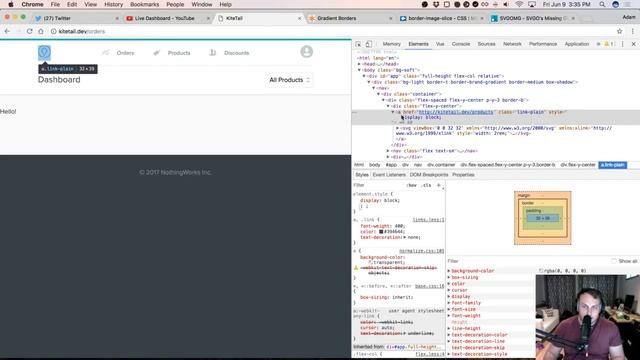This screenshot has height=360, width=640.
Task: Collapse the body element node
Action: [x=359, y=70]
